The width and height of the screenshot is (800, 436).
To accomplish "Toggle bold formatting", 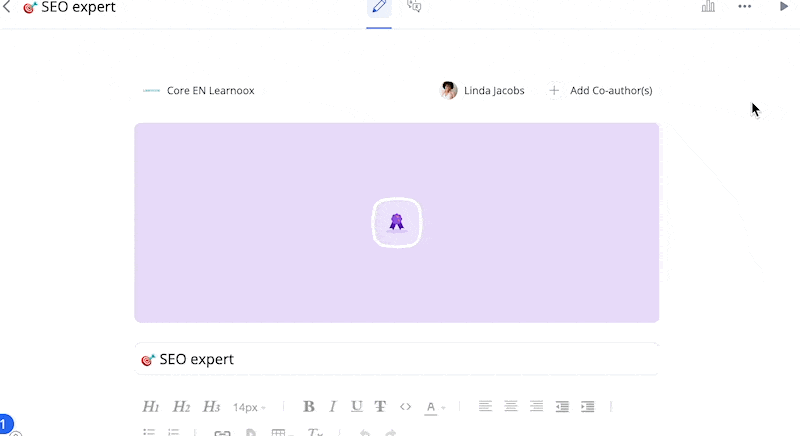I will [309, 407].
